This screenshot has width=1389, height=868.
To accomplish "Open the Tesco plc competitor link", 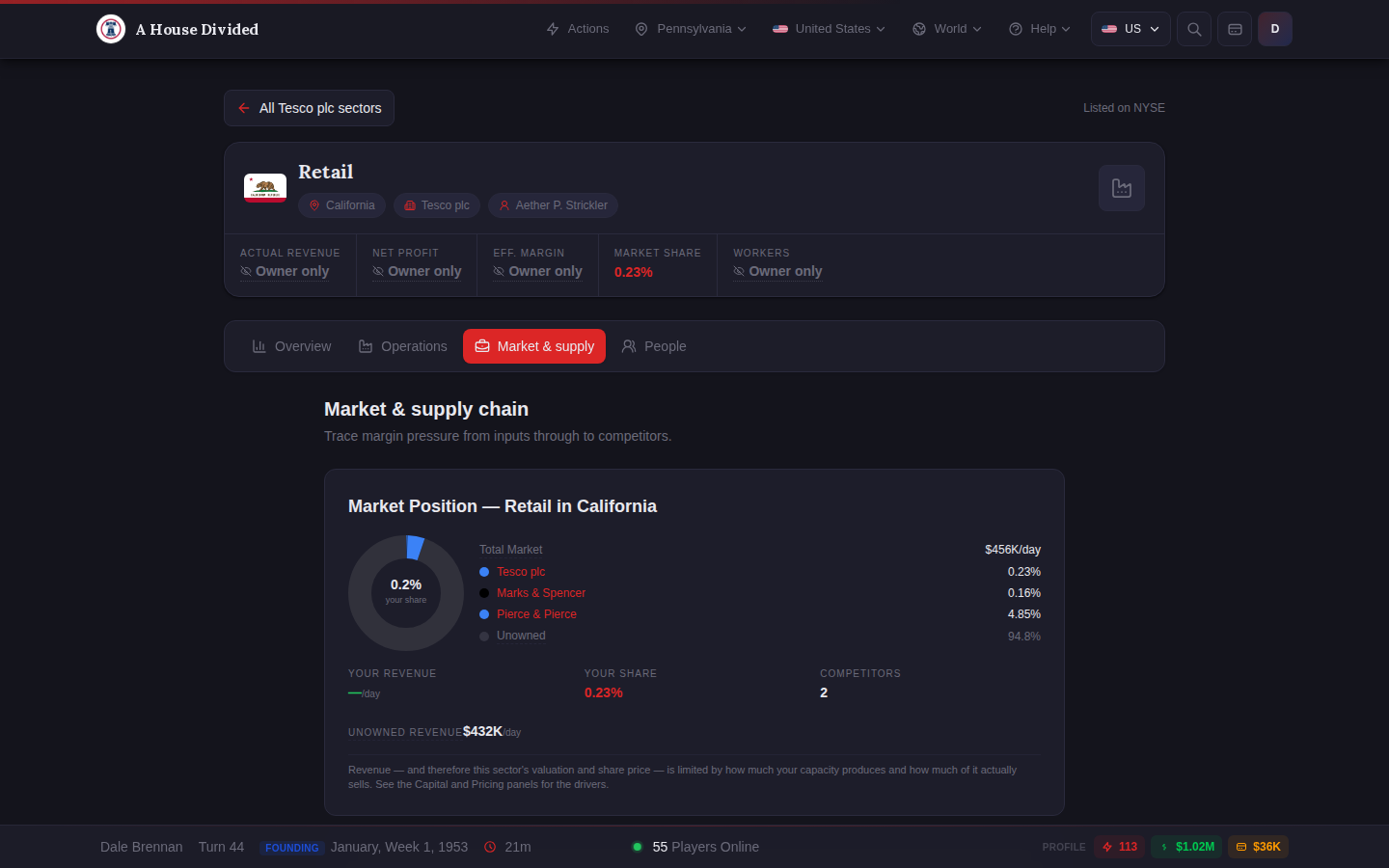I will pyautogui.click(x=521, y=572).
